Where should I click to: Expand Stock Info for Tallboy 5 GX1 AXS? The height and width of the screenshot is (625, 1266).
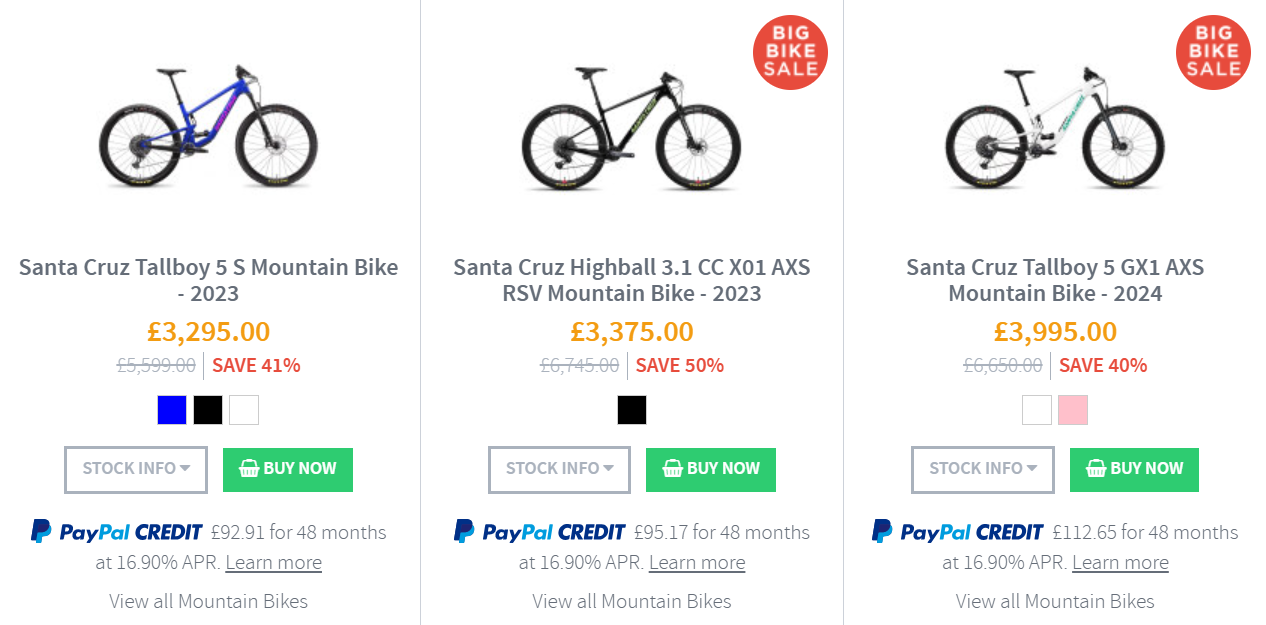point(983,469)
